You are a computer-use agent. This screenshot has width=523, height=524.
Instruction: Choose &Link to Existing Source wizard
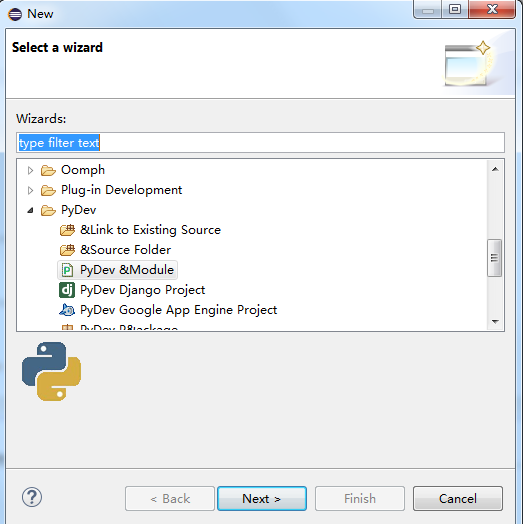click(150, 230)
